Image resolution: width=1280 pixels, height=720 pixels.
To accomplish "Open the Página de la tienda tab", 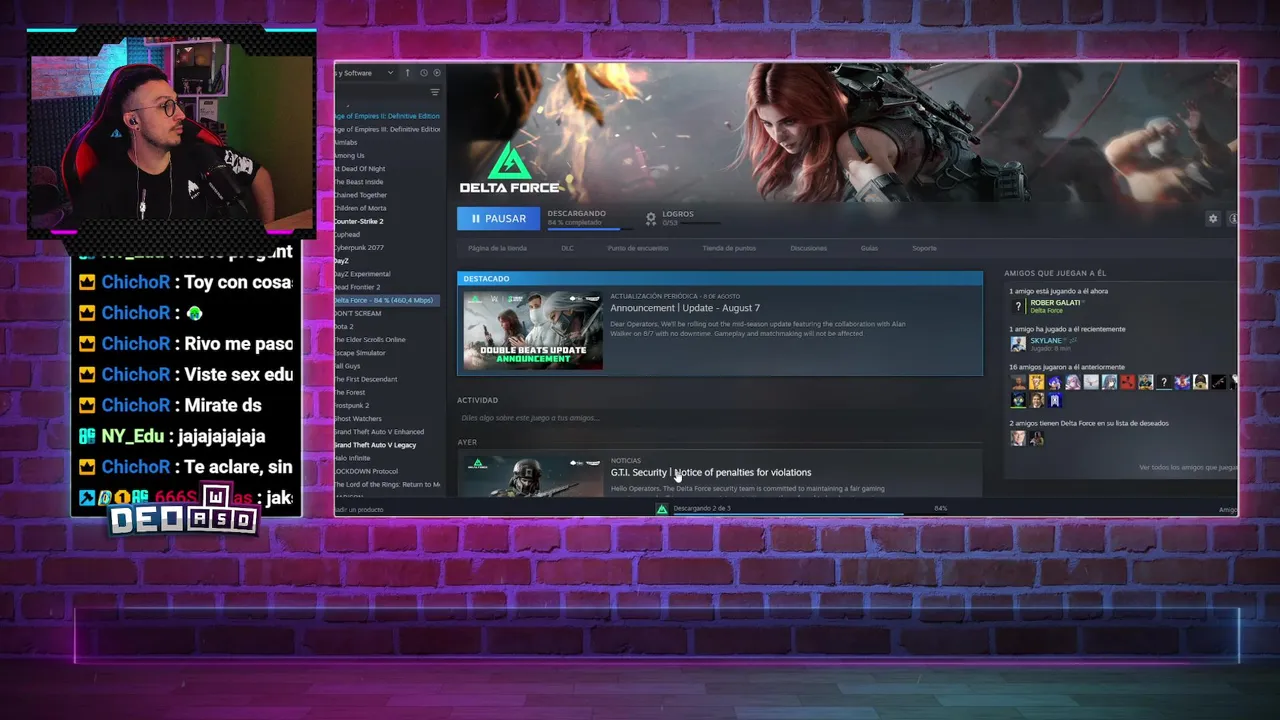I will (x=497, y=248).
